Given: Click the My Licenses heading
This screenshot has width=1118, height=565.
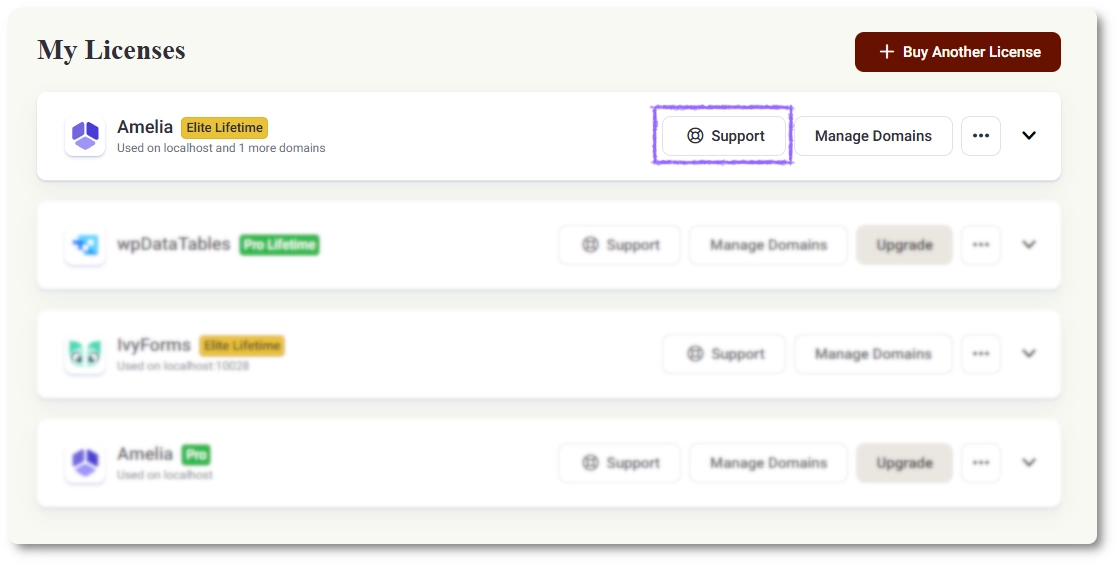Looking at the screenshot, I should coord(111,50).
